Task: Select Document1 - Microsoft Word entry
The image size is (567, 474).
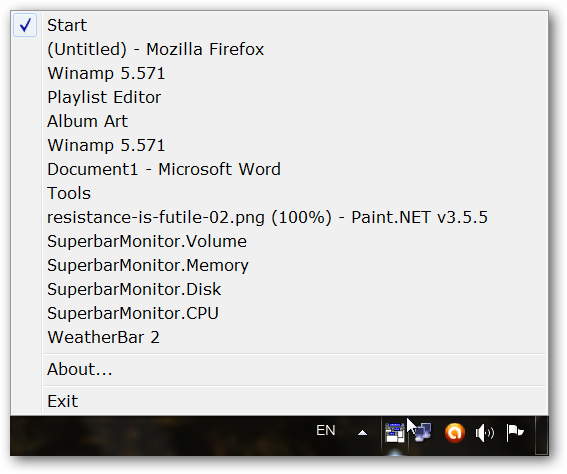Action: 279,169
